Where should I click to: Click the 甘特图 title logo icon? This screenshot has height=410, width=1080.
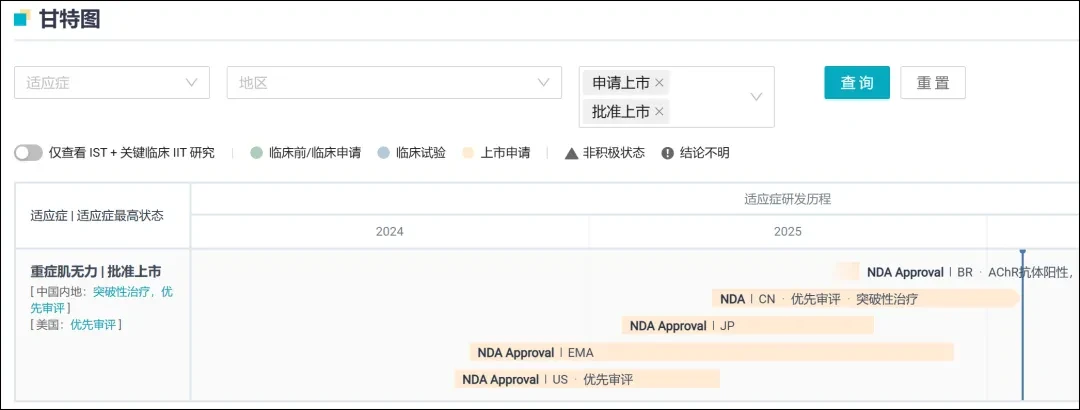[x=22, y=18]
